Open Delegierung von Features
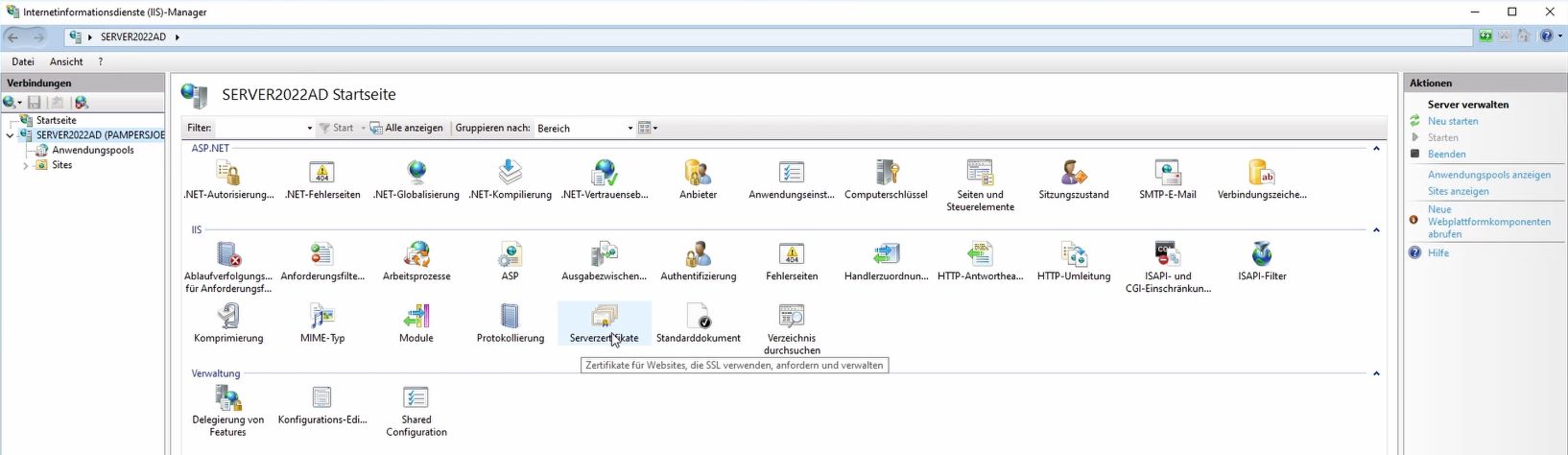1568x455 pixels. (228, 411)
